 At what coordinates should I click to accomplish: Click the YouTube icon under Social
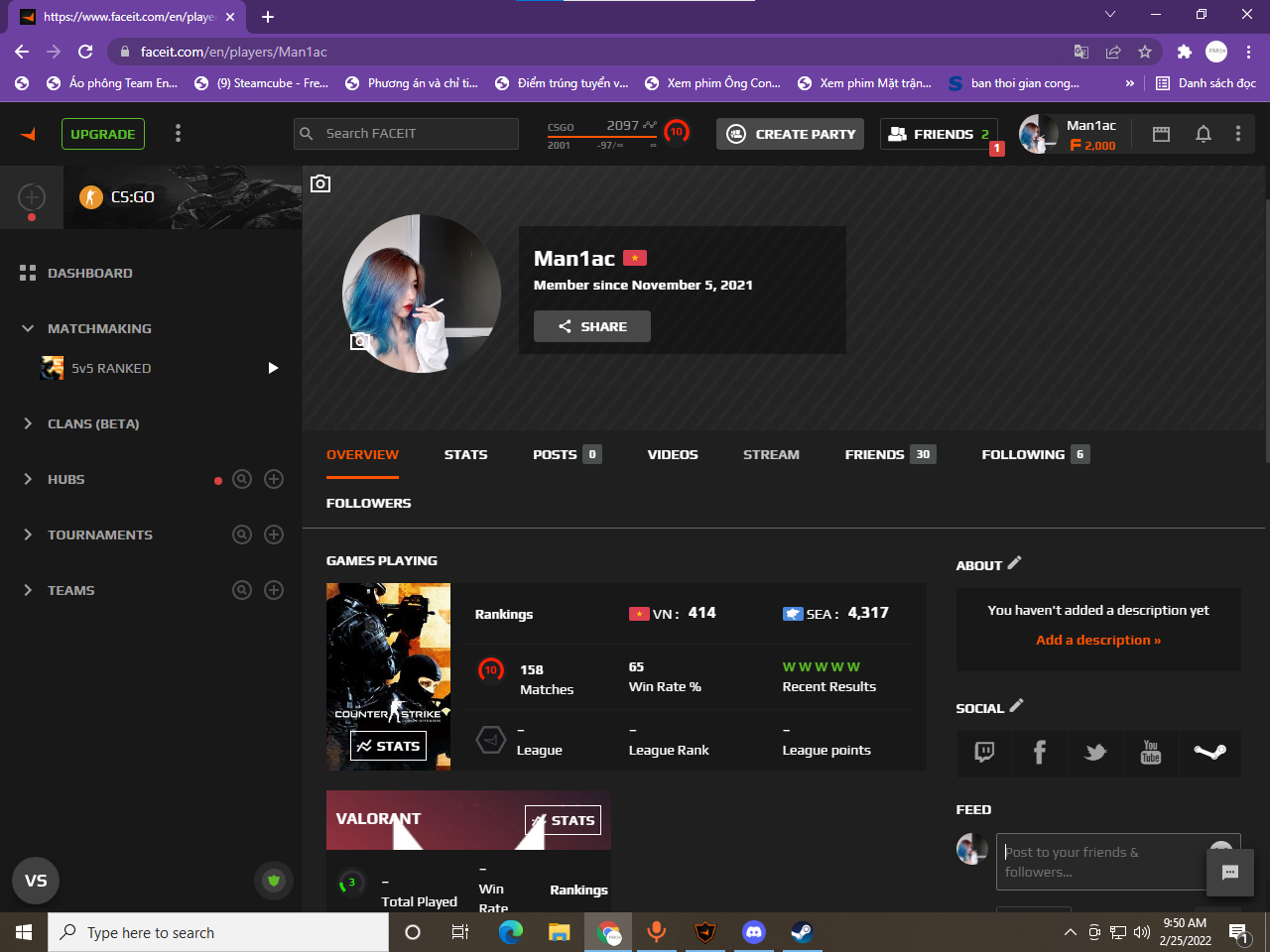[1151, 752]
